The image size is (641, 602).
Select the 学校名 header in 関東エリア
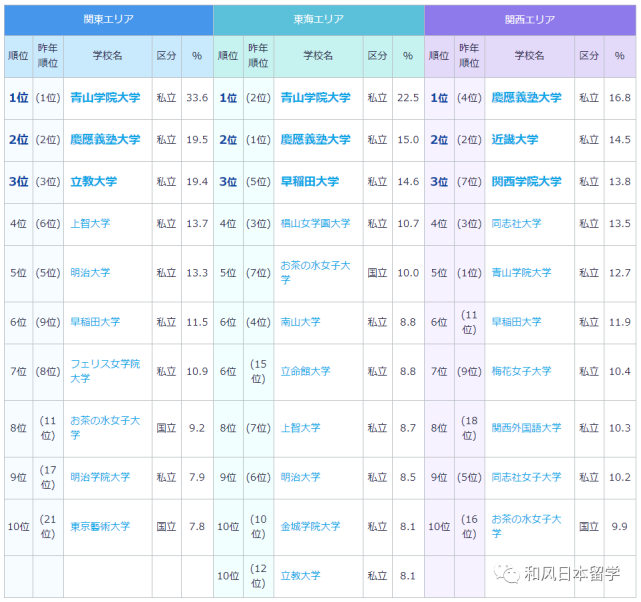coord(108,56)
